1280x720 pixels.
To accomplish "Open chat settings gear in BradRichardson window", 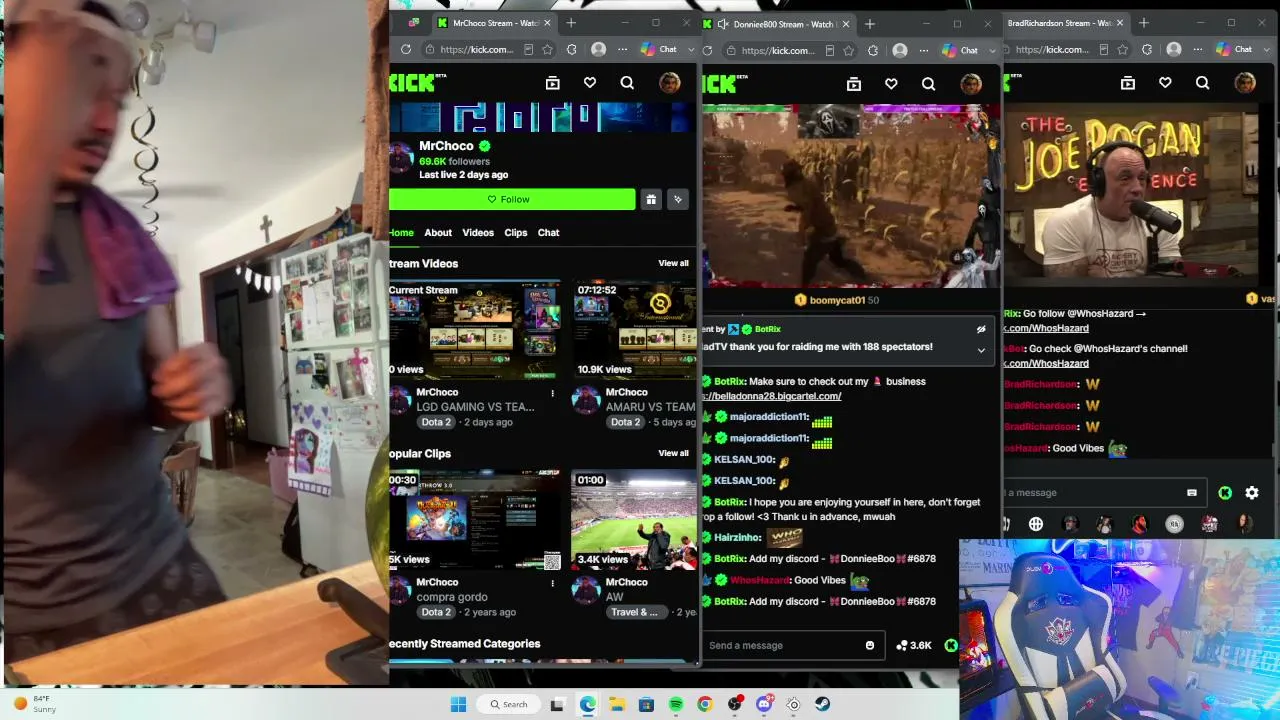I will [x=1252, y=493].
